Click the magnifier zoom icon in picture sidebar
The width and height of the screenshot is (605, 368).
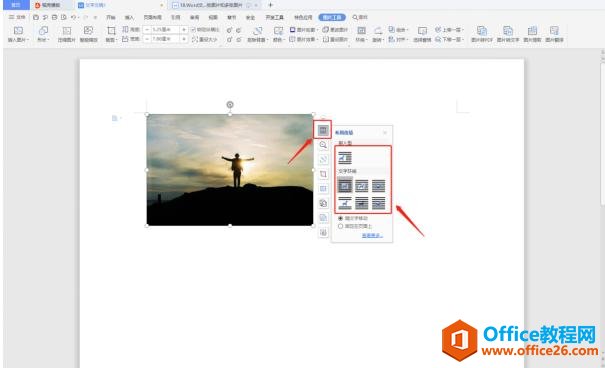323,145
